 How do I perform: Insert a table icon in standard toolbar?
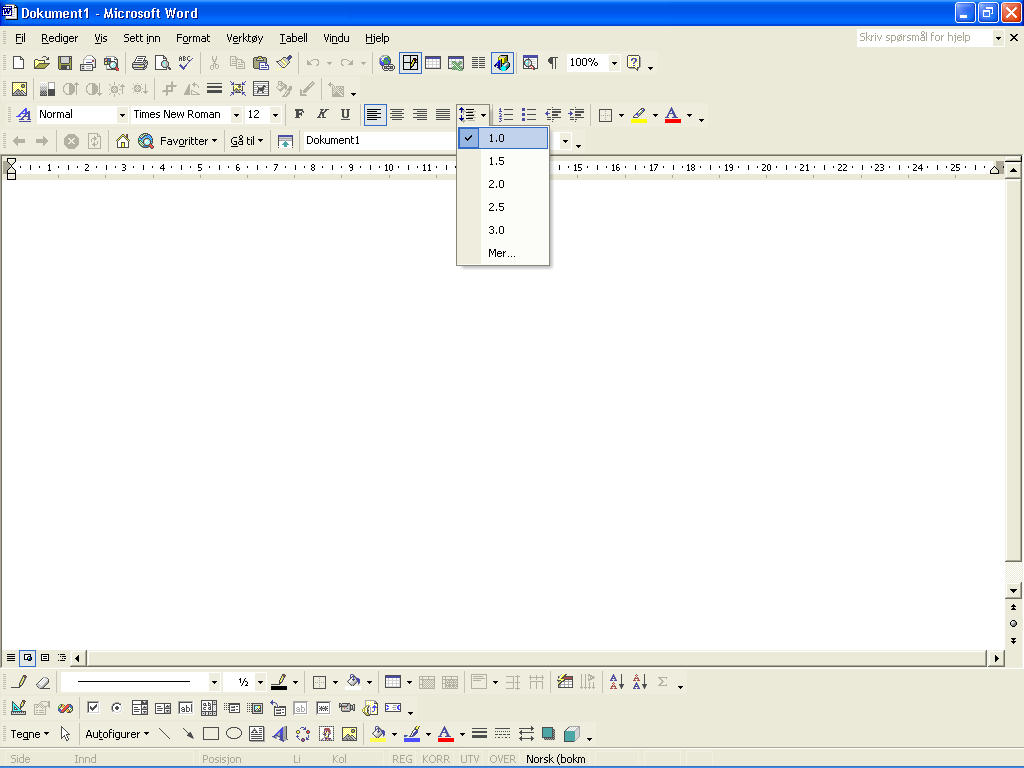pos(433,63)
